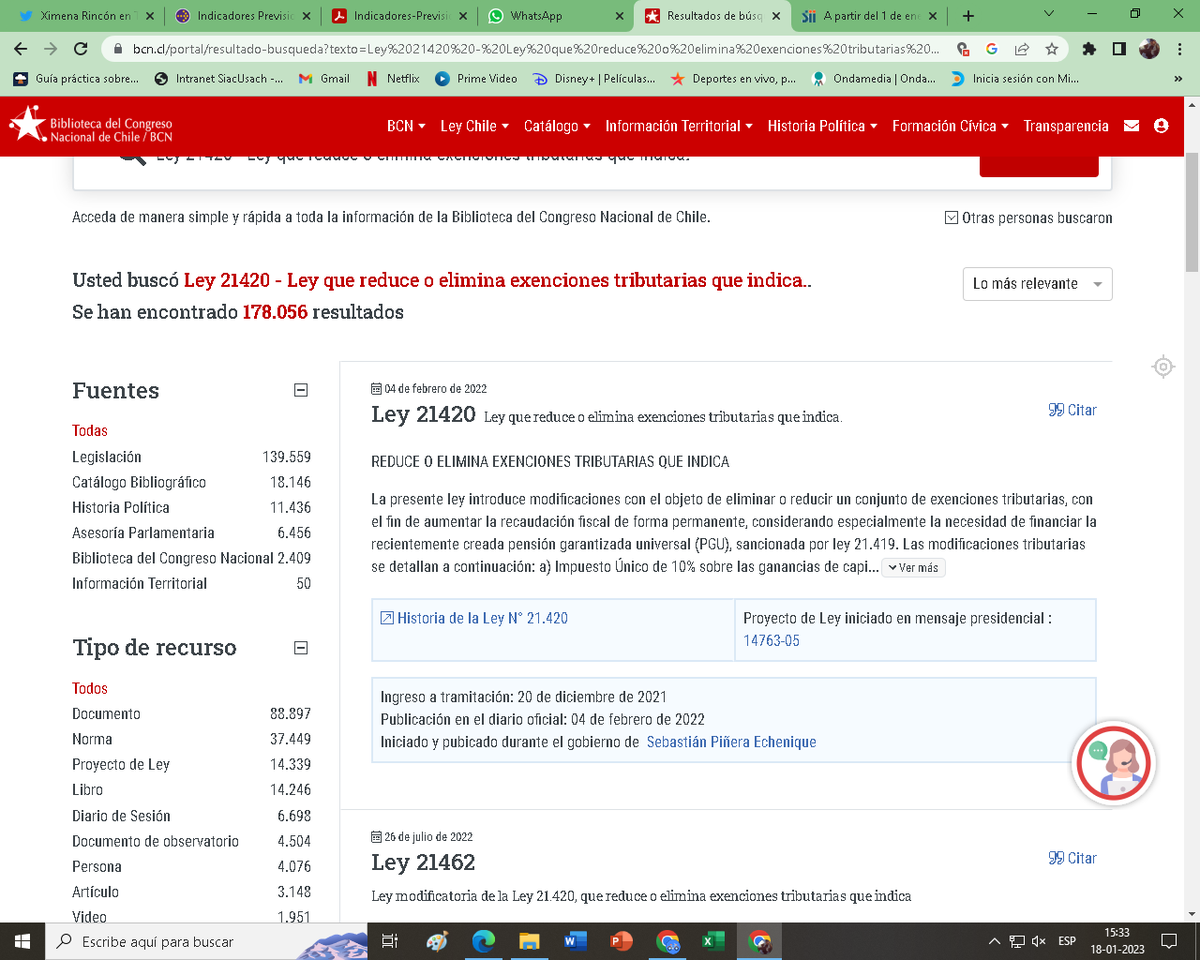Open project link 14763-05
The image size is (1200, 960).
click(x=771, y=641)
